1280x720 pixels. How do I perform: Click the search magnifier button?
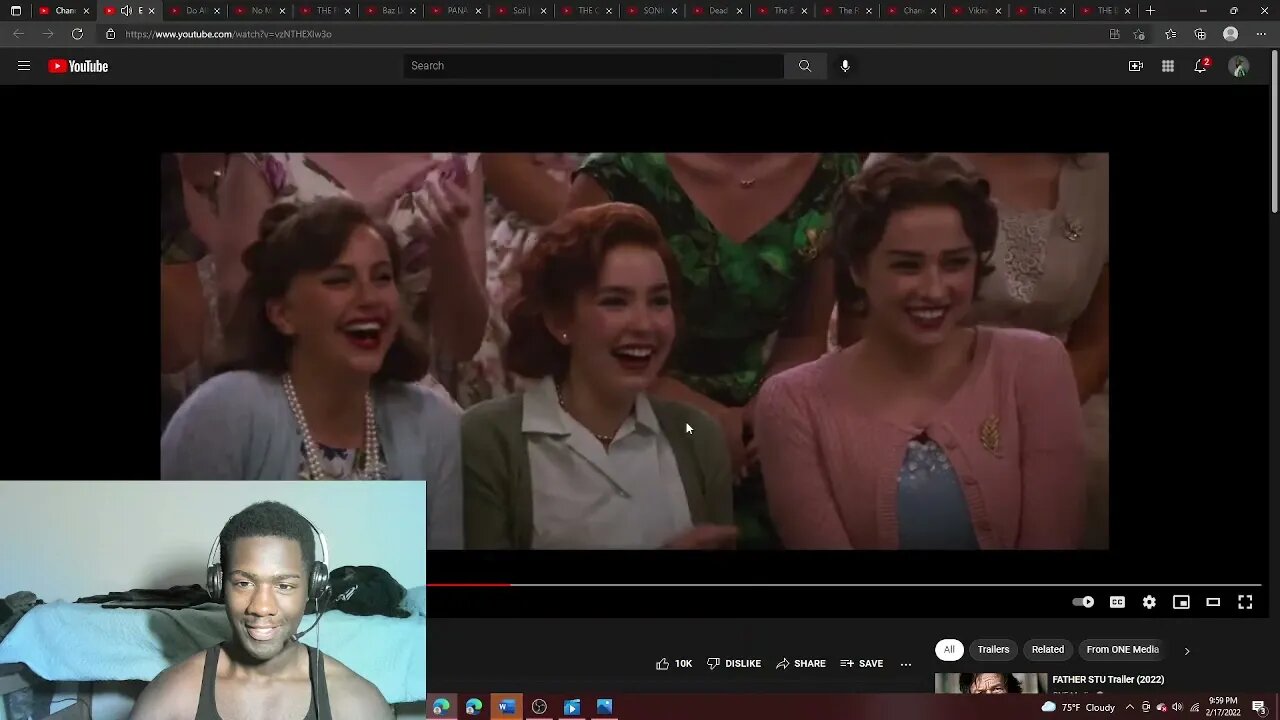click(805, 66)
